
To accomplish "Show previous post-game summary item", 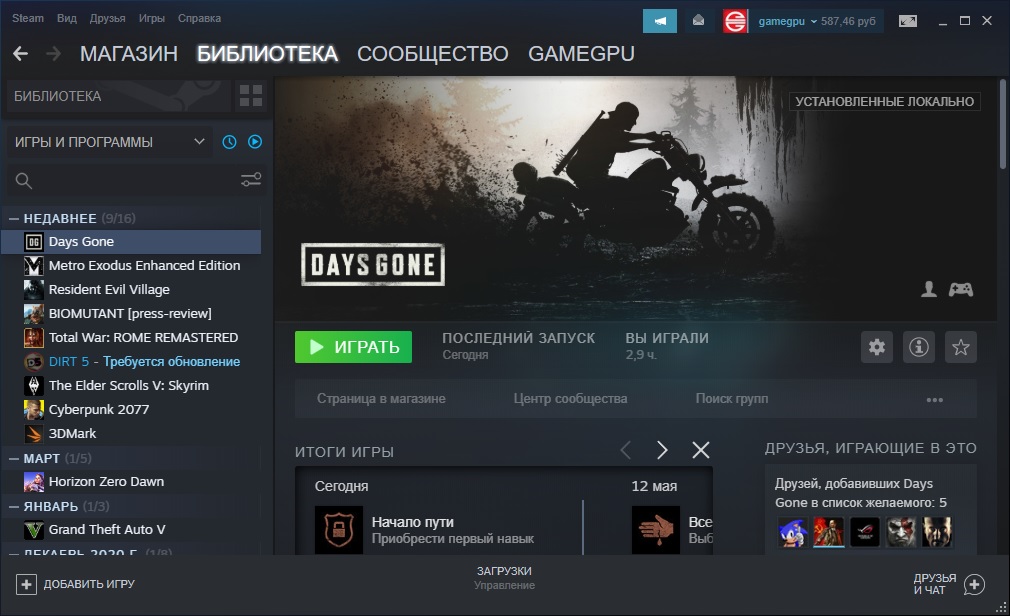I will pos(625,450).
